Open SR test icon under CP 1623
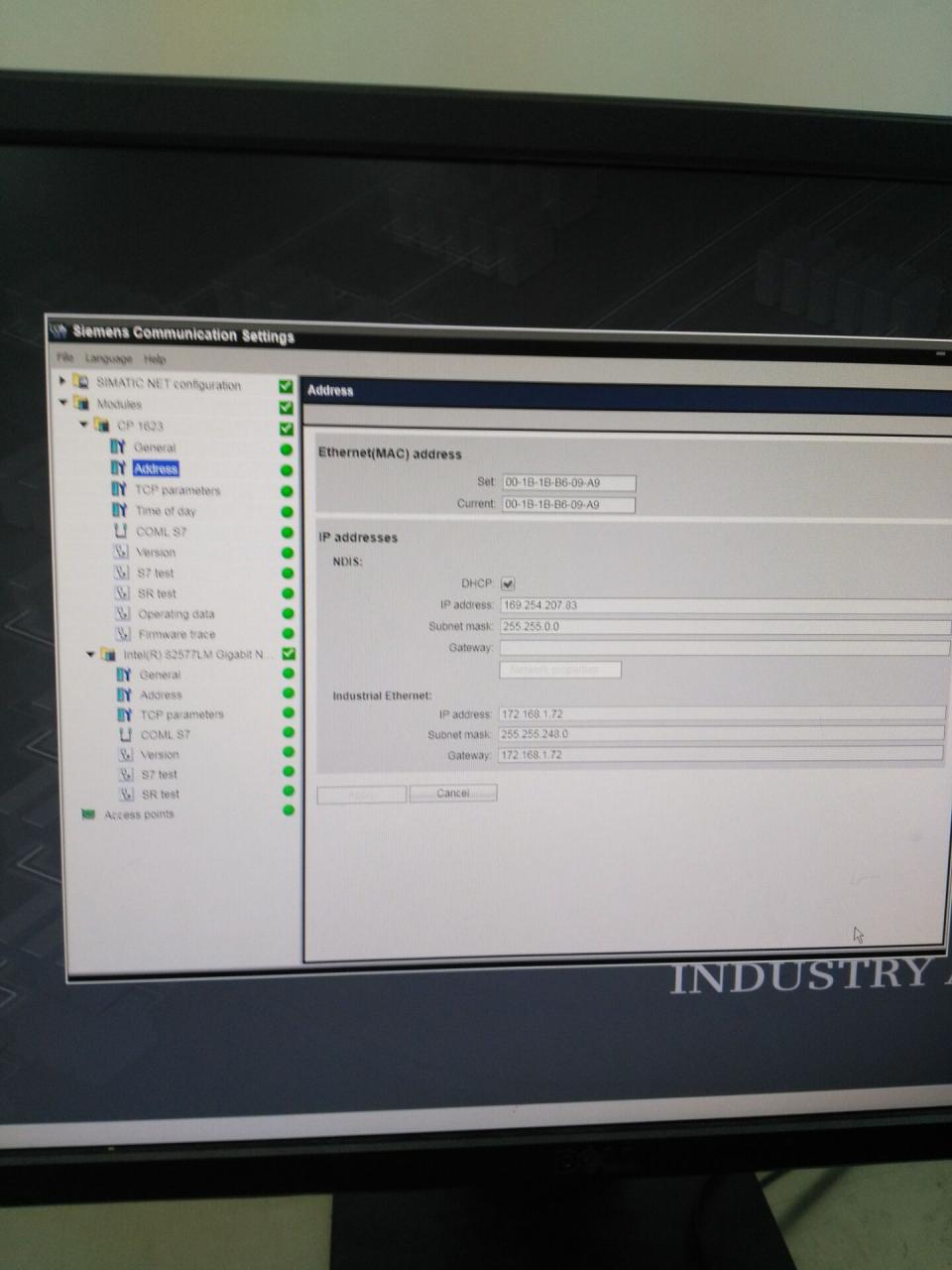952x1270 pixels. (122, 592)
